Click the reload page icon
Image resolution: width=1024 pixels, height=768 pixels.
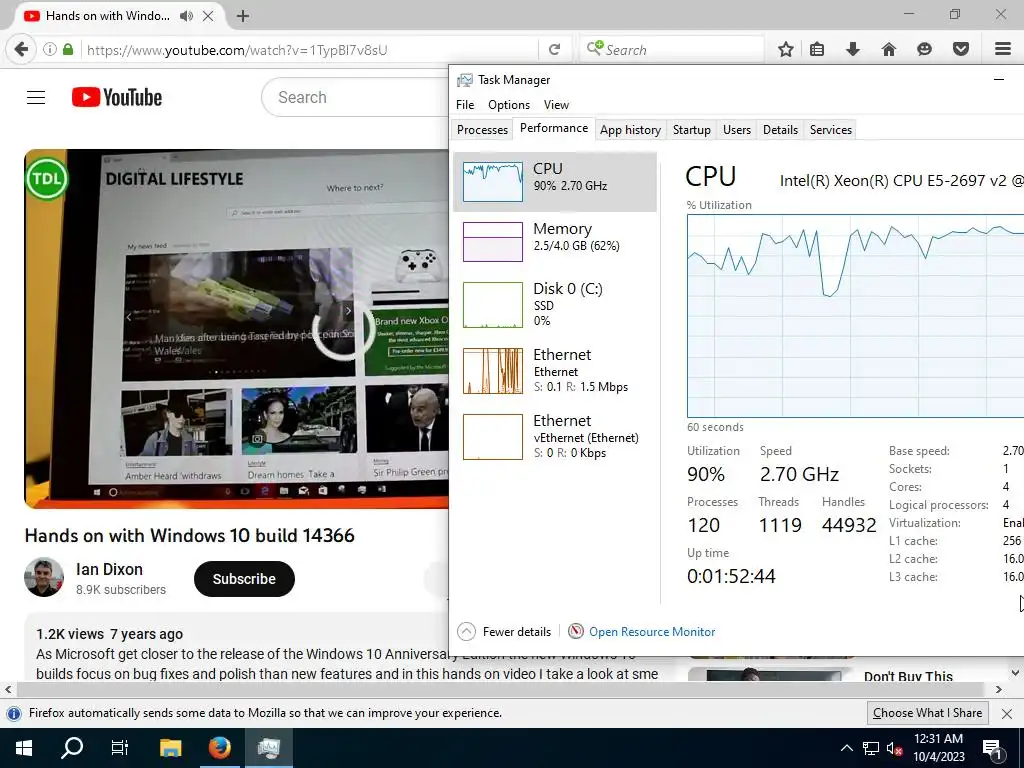click(554, 50)
